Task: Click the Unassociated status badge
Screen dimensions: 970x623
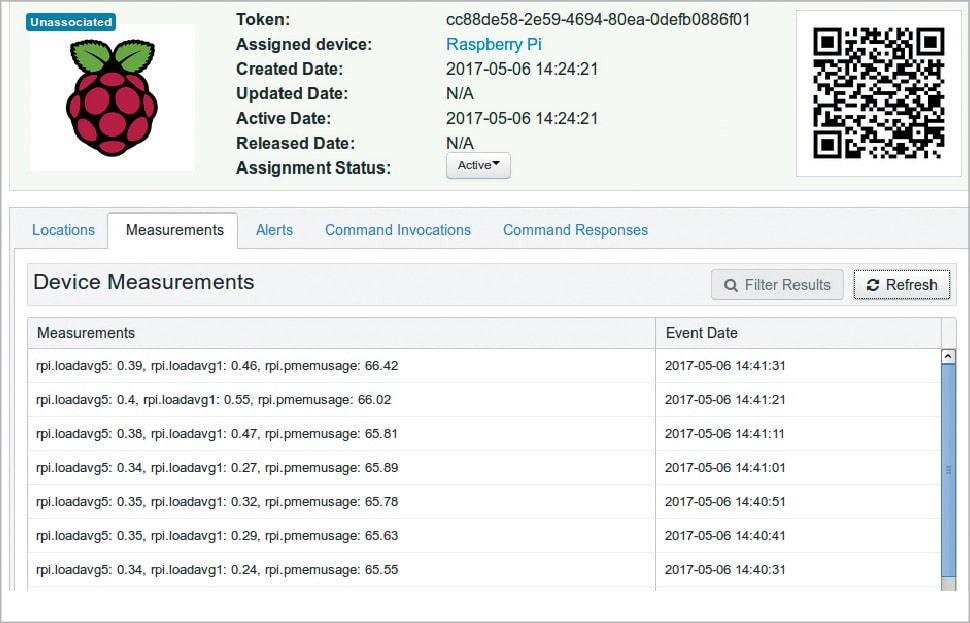Action: 71,21
